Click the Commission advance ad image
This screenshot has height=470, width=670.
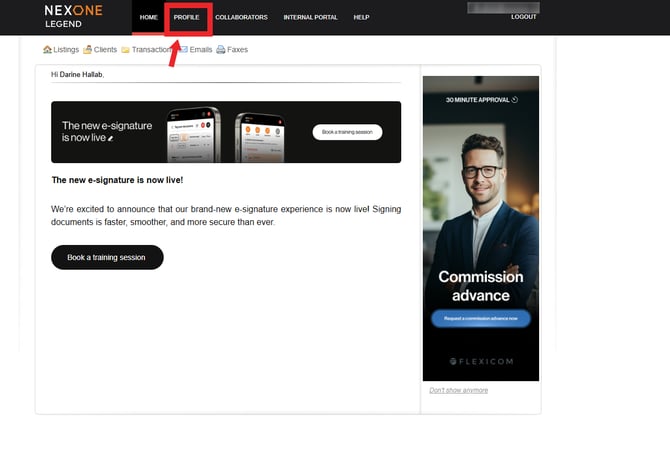(x=481, y=228)
